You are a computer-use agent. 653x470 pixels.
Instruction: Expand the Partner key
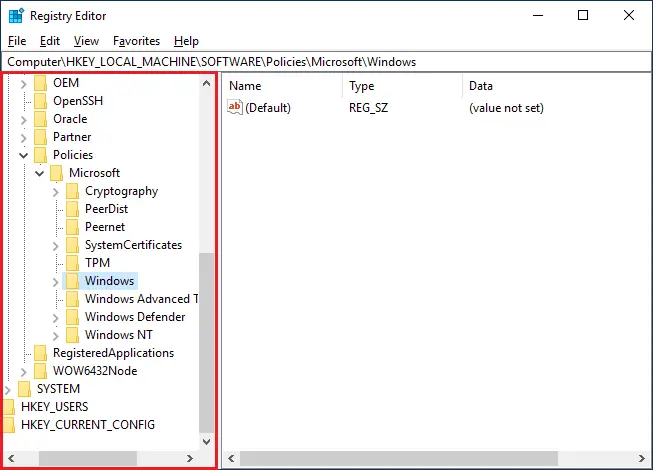pyautogui.click(x=24, y=138)
